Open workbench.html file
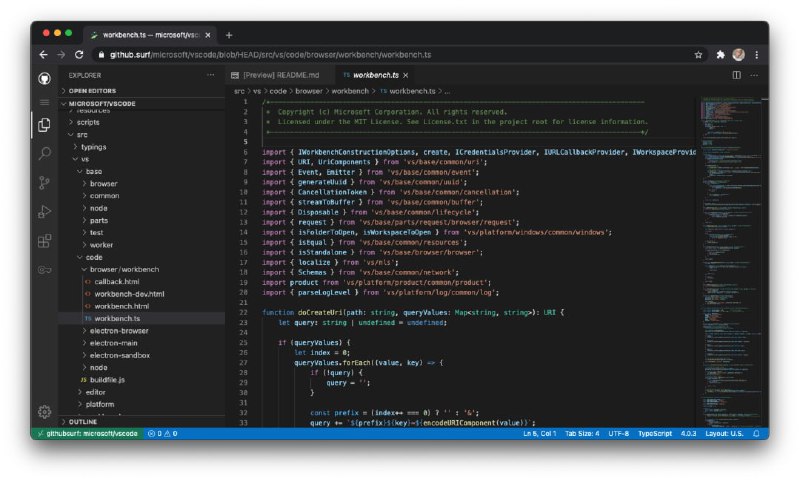The image size is (800, 481). click(142, 306)
